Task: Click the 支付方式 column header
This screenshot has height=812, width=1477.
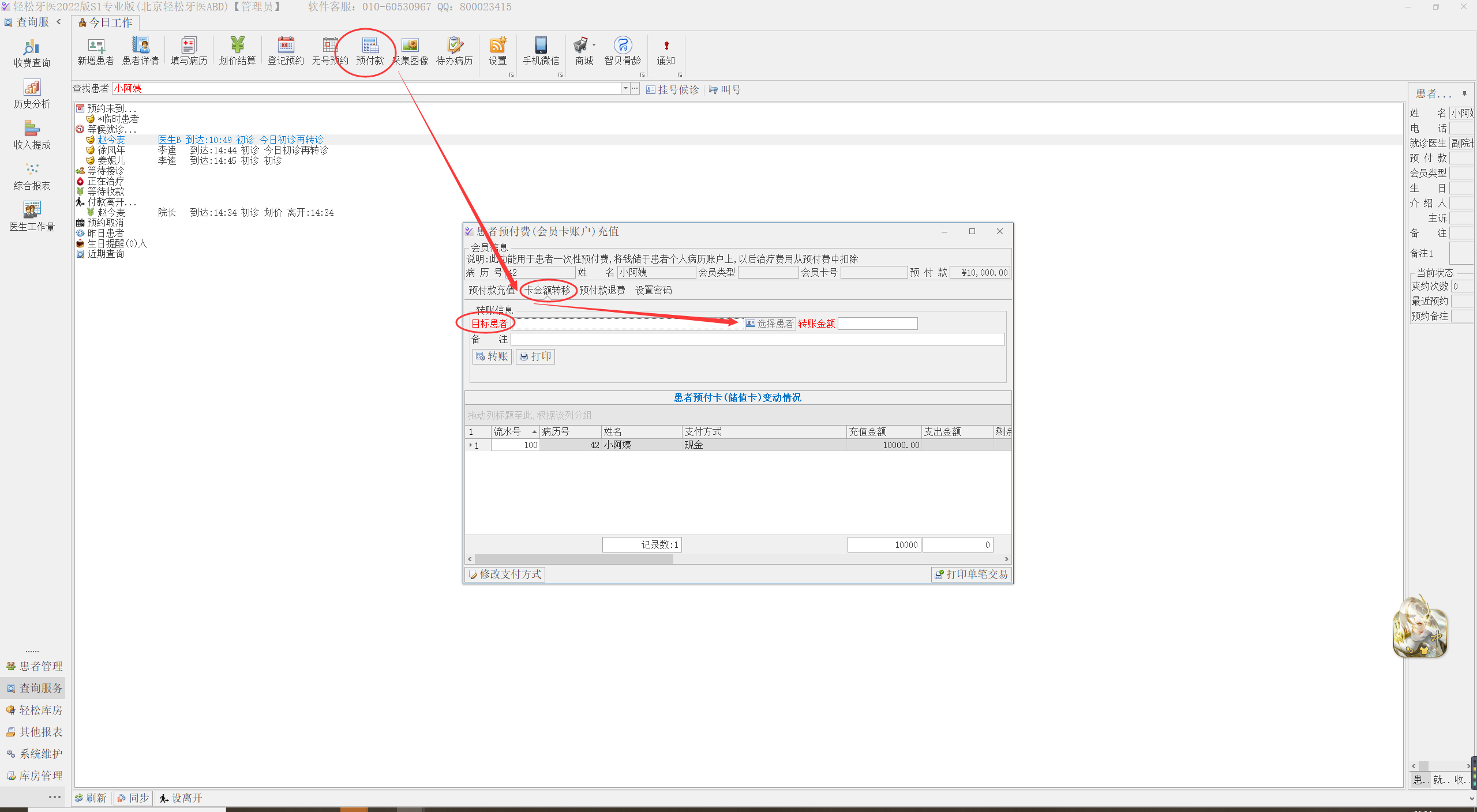Action: 764,431
